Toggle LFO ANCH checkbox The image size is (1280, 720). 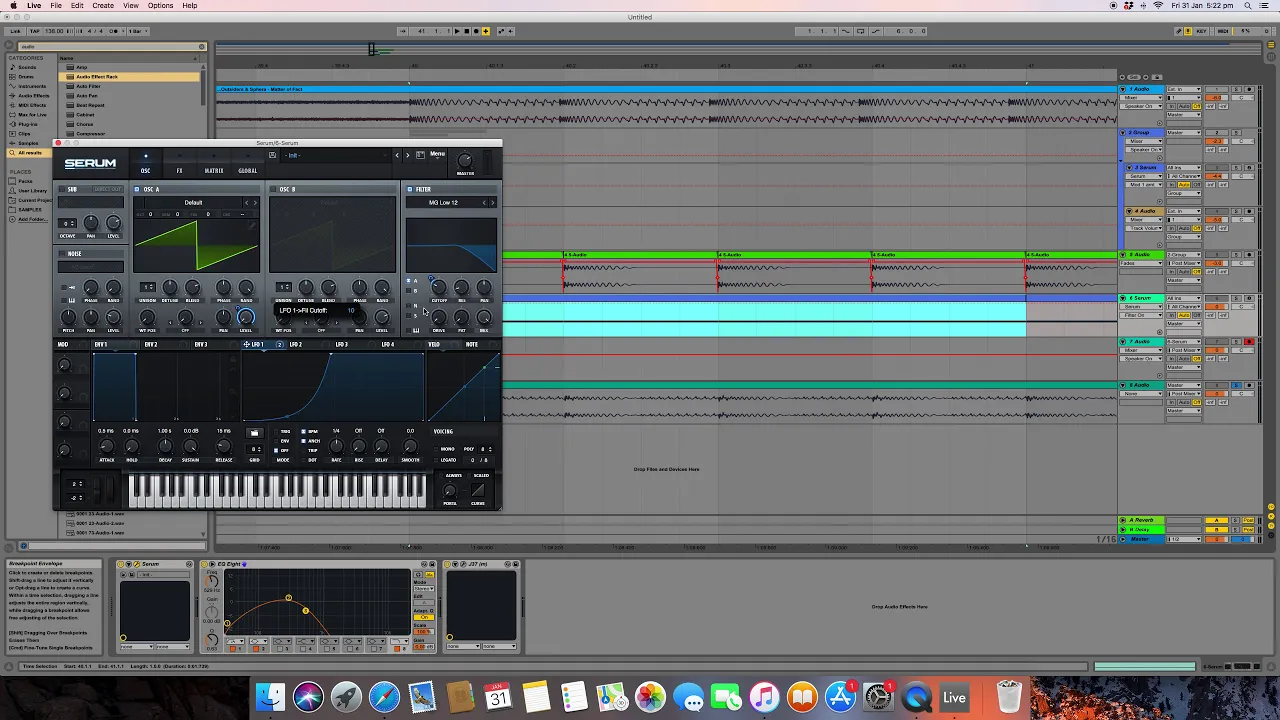(x=304, y=441)
